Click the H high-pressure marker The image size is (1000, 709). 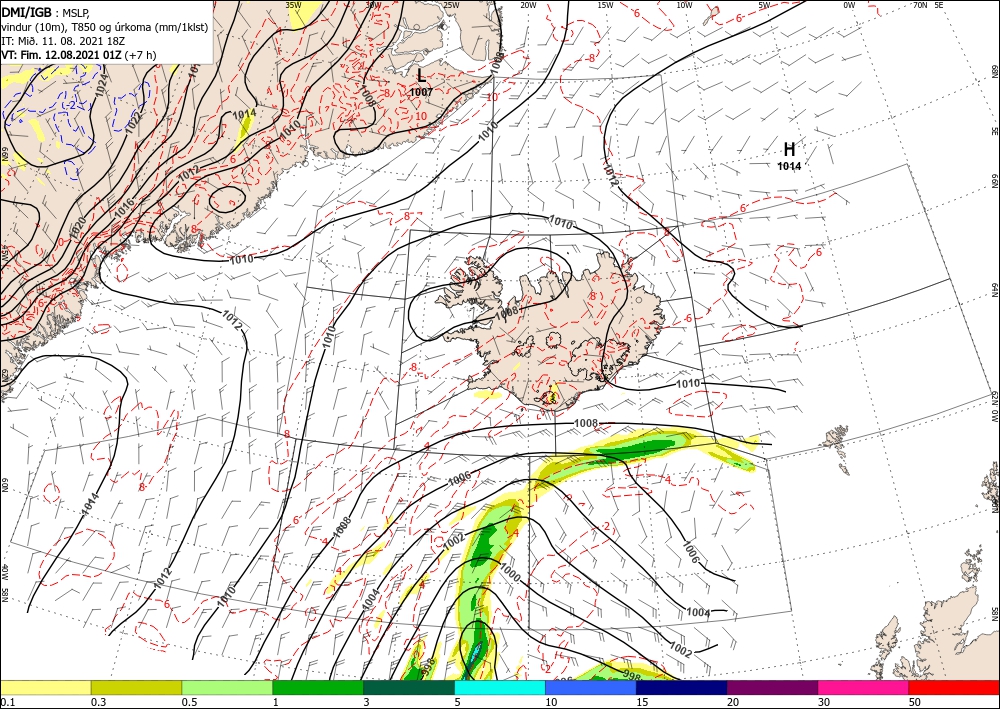[x=789, y=149]
